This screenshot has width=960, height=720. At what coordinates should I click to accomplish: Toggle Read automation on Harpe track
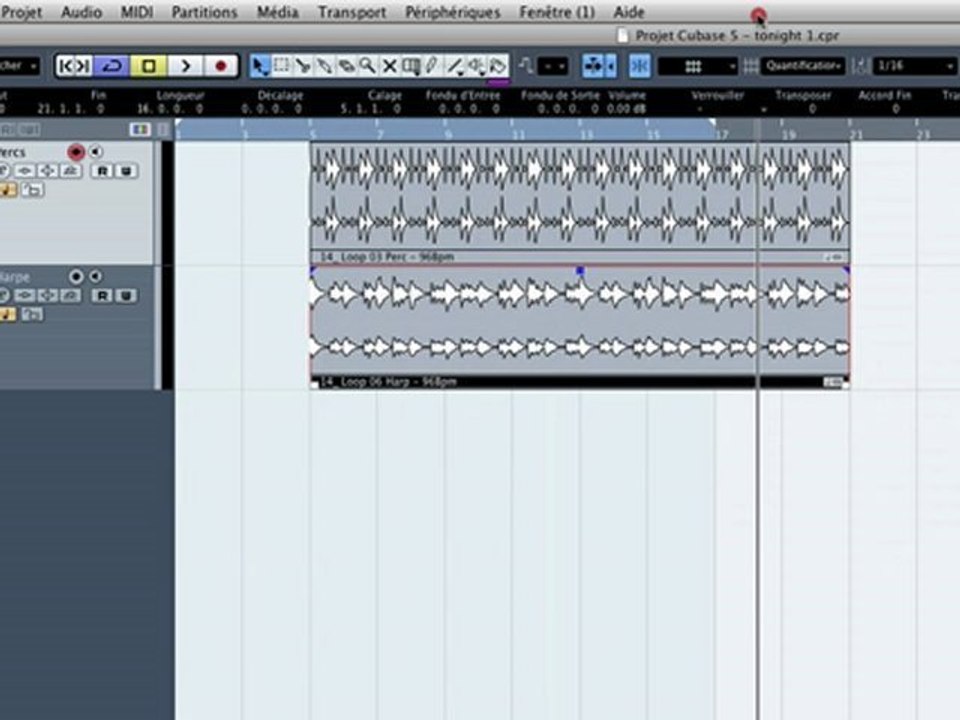pyautogui.click(x=102, y=296)
